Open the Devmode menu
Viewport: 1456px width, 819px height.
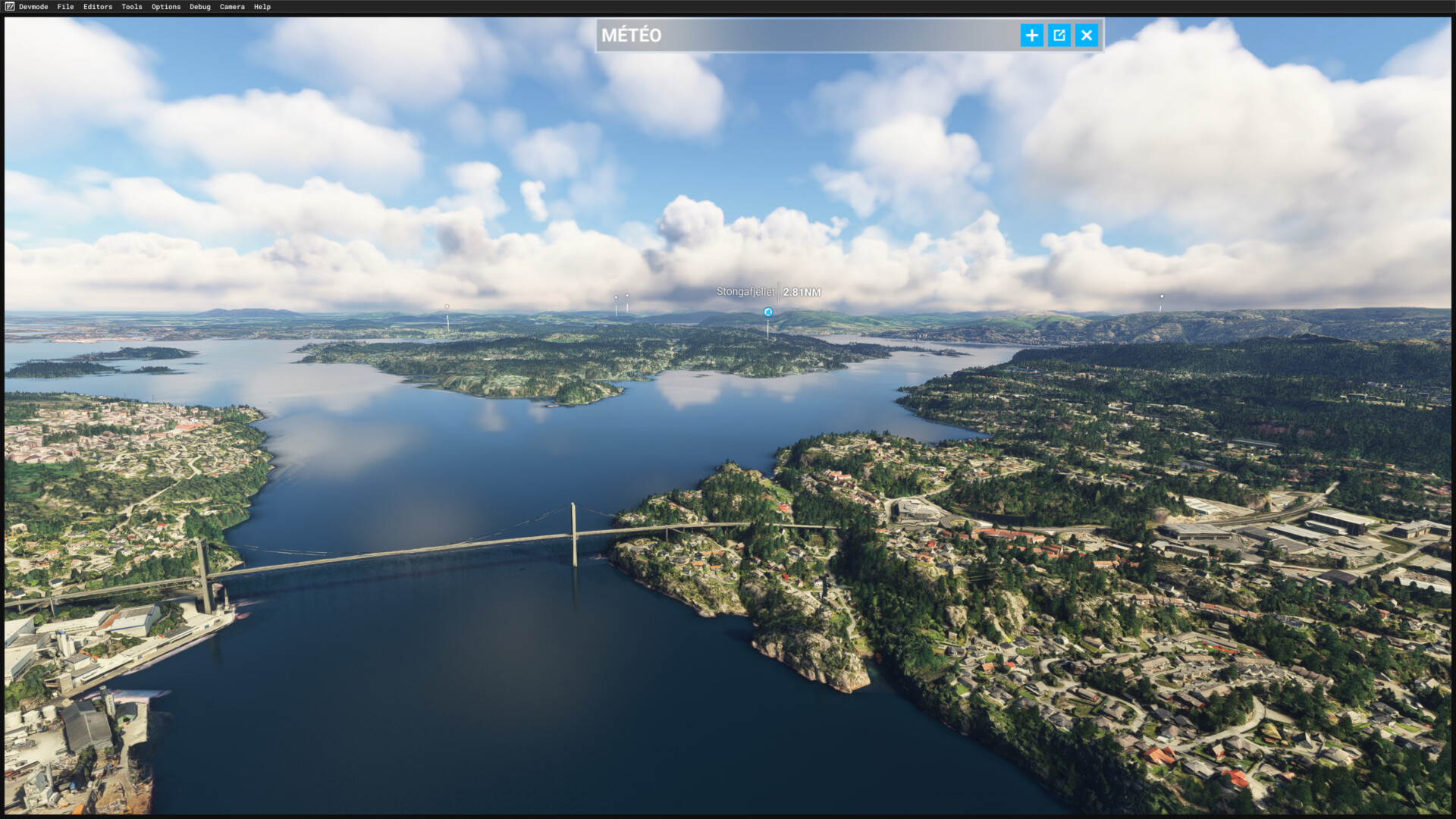[x=33, y=7]
